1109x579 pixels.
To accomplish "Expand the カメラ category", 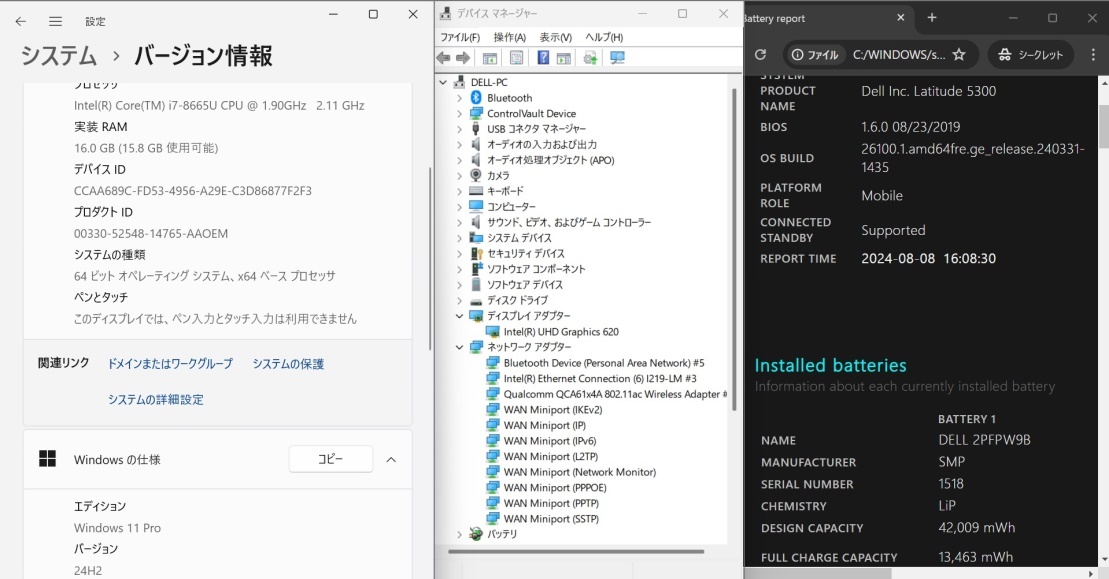I will pos(460,175).
